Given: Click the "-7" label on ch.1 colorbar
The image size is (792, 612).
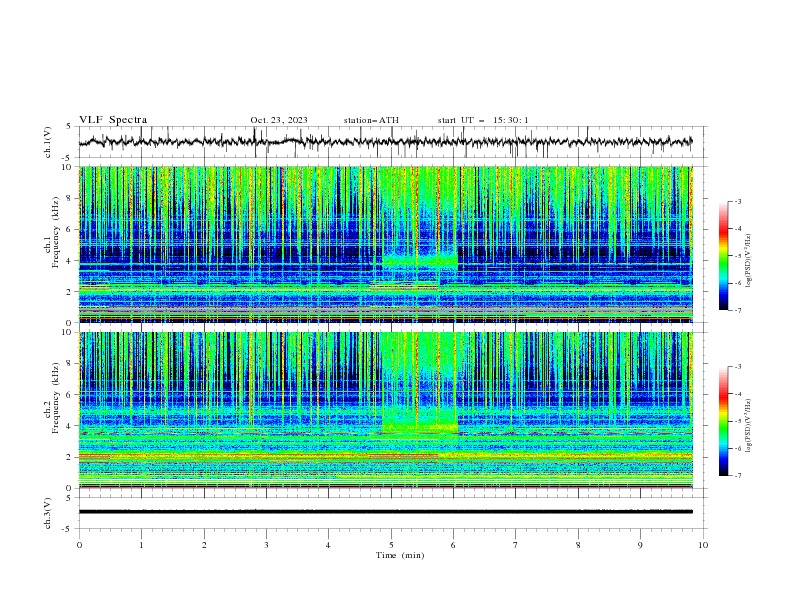Looking at the screenshot, I should tap(738, 310).
